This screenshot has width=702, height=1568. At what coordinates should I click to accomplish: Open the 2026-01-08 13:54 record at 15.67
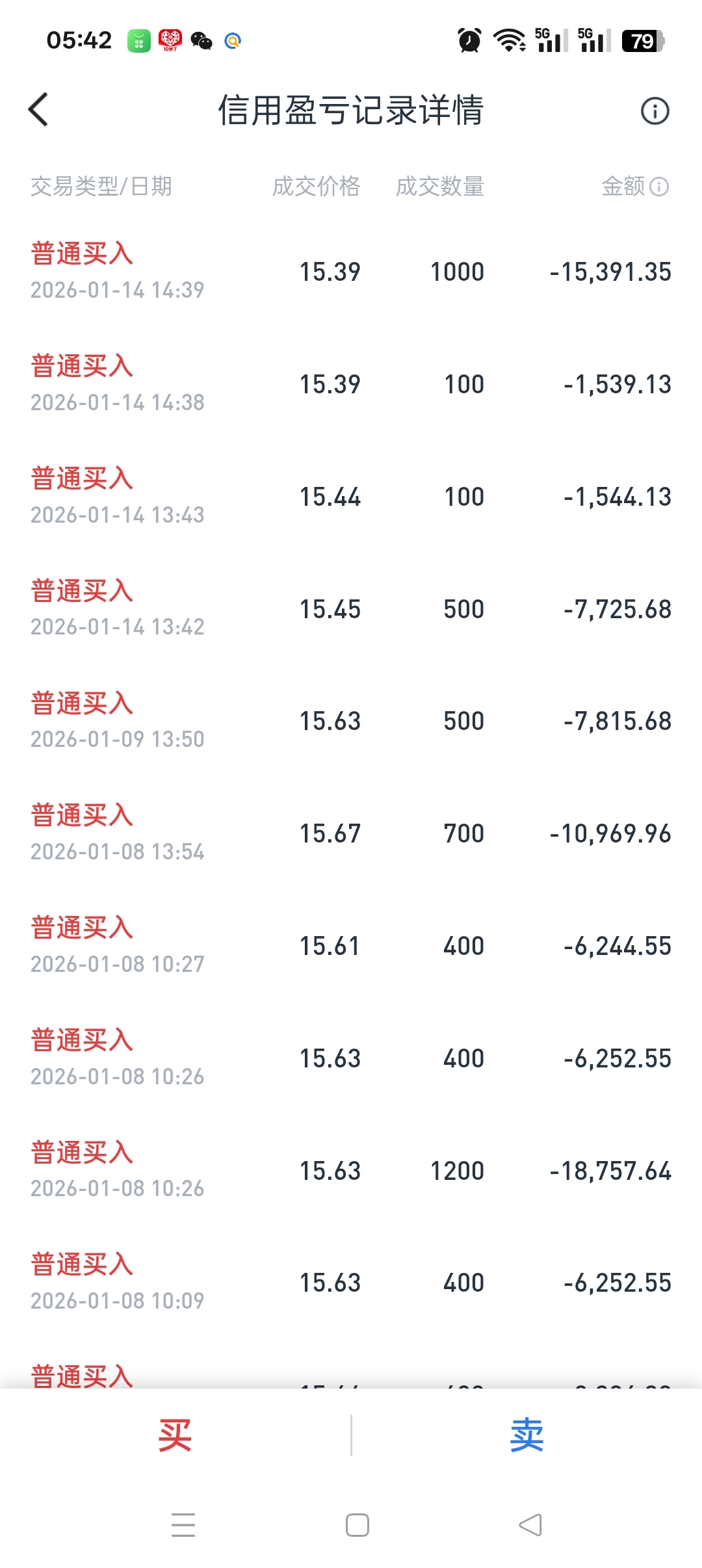click(x=351, y=833)
